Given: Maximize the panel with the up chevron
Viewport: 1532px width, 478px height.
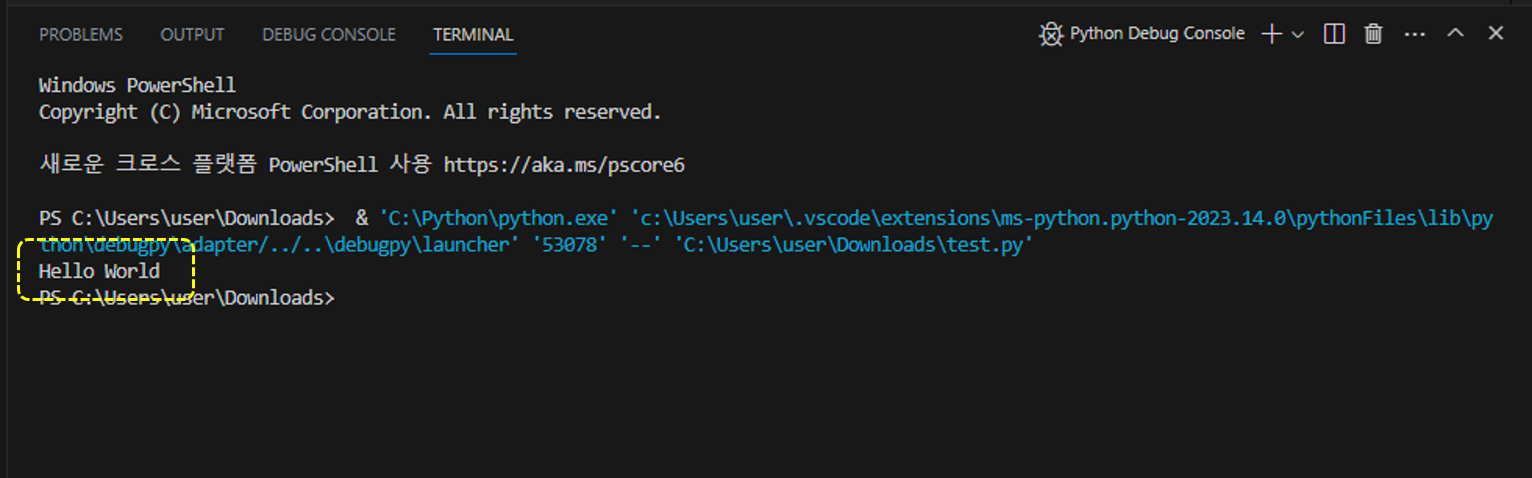Looking at the screenshot, I should click(1456, 33).
